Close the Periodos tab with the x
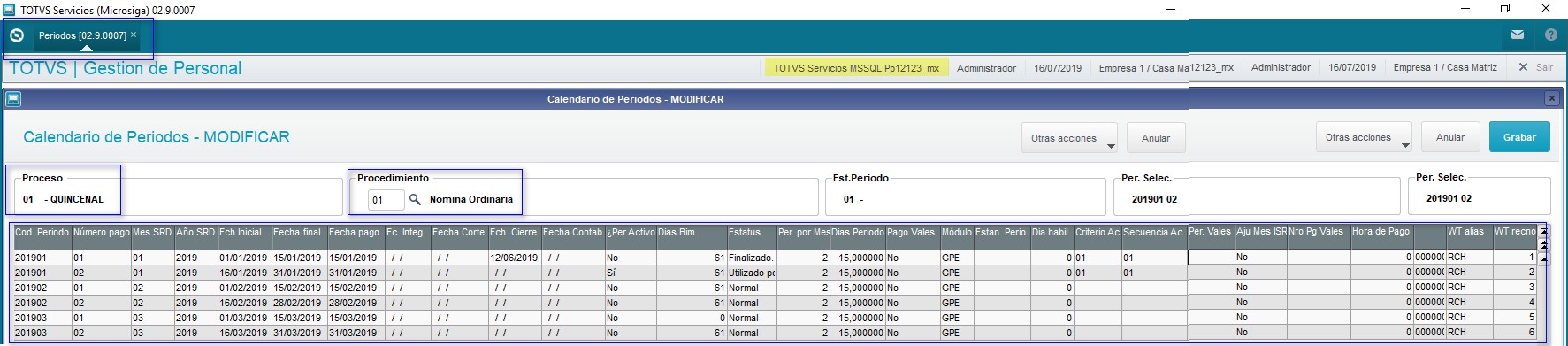The width and height of the screenshot is (1568, 346). click(x=134, y=35)
